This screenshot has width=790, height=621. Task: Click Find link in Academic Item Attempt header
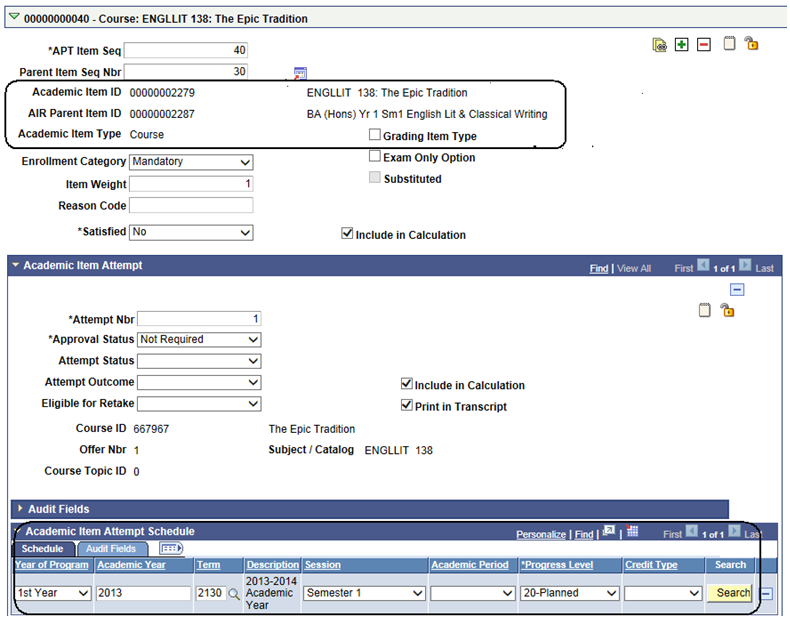(x=599, y=268)
